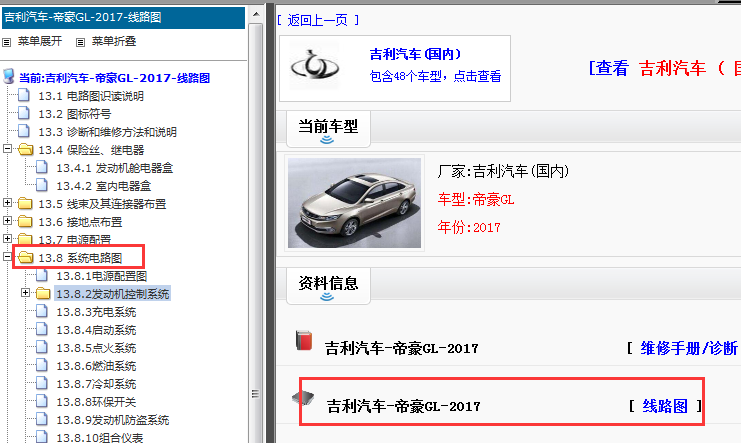This screenshot has width=741, height=443.
Task: Click the folder icon for 13.8.2发动机控制系统
Action: pyautogui.click(x=43, y=294)
